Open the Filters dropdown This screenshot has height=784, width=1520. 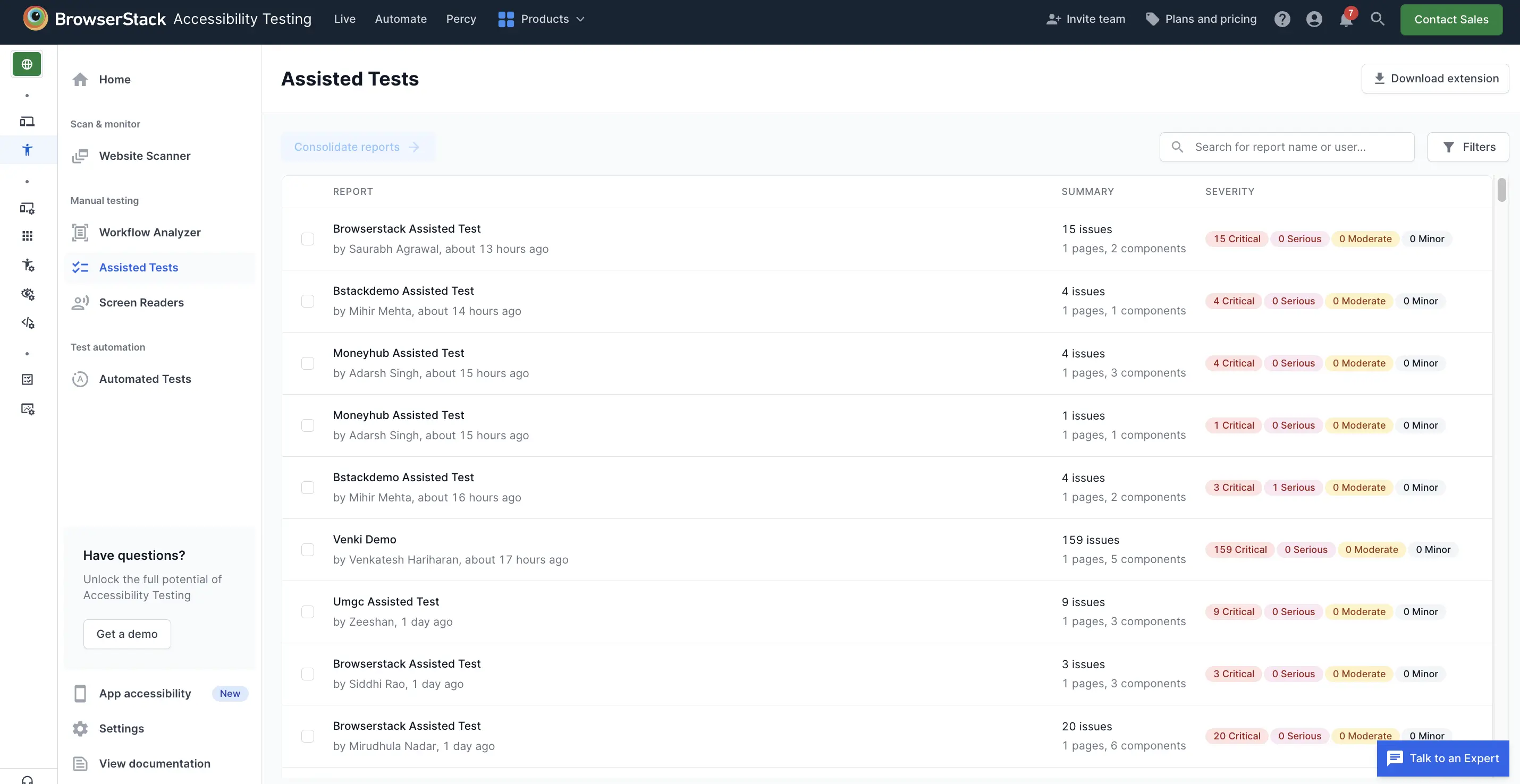tap(1468, 146)
